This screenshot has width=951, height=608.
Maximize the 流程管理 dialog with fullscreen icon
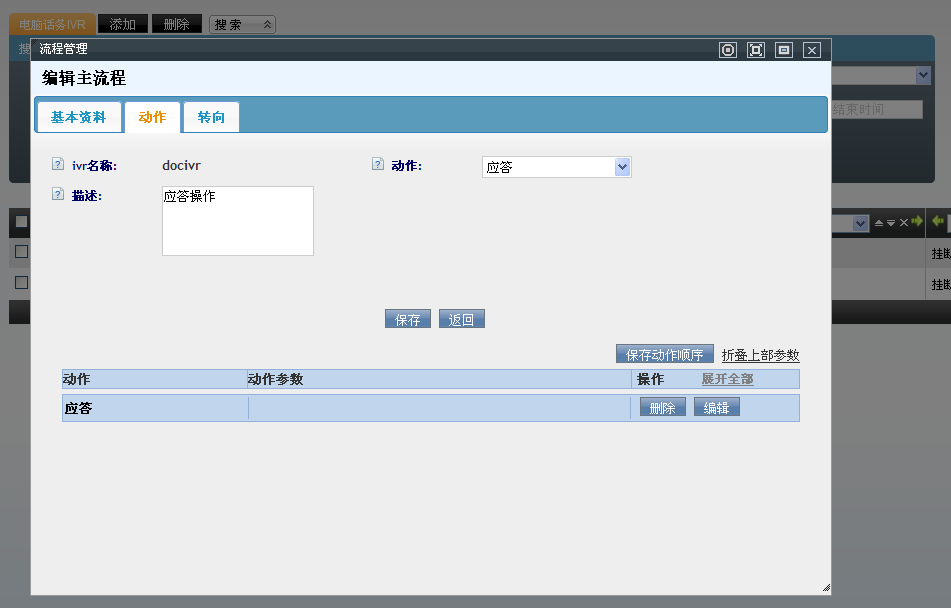(756, 50)
